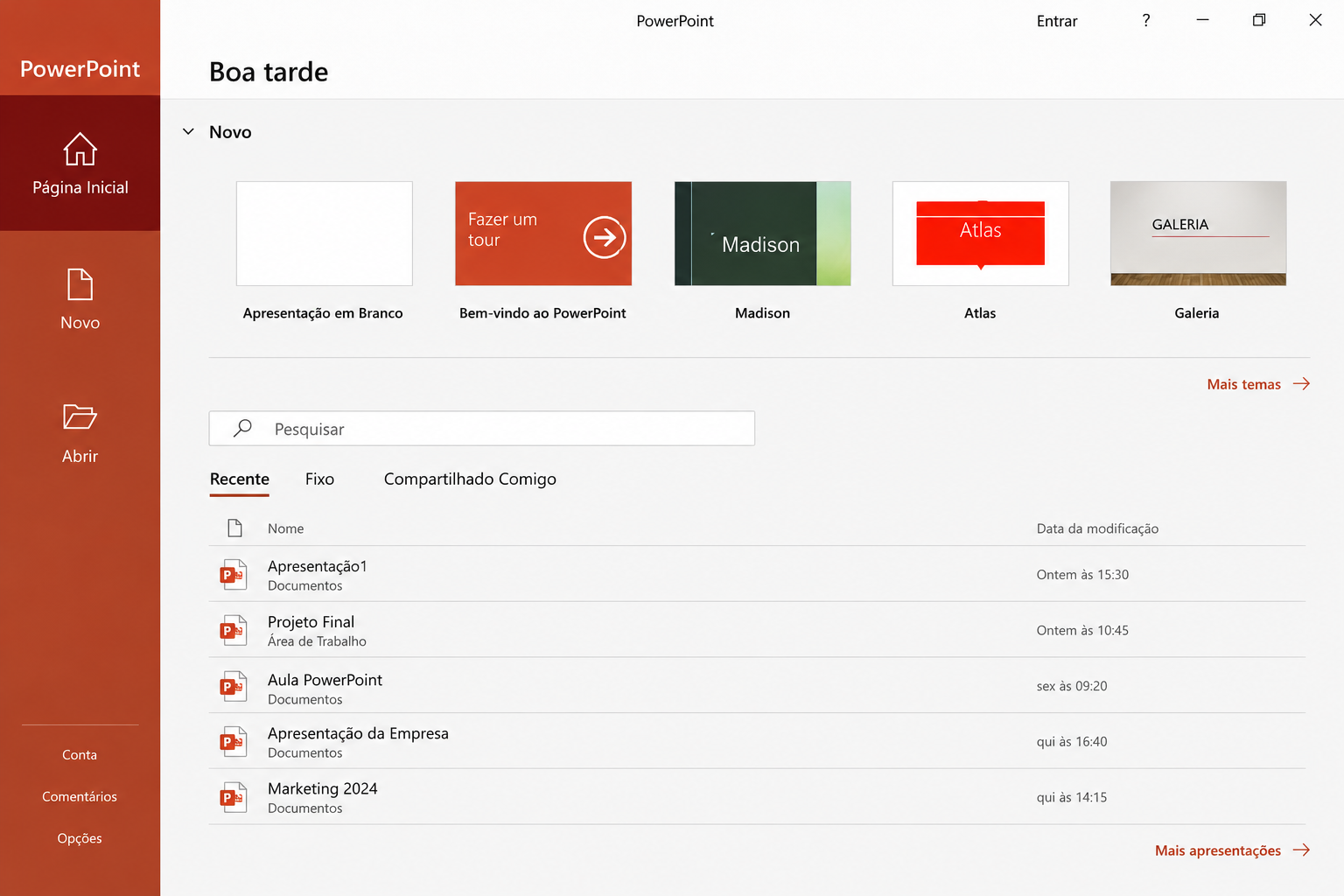Image resolution: width=1344 pixels, height=896 pixels.
Task: Click the Pesquisar search field
Action: [x=482, y=429]
